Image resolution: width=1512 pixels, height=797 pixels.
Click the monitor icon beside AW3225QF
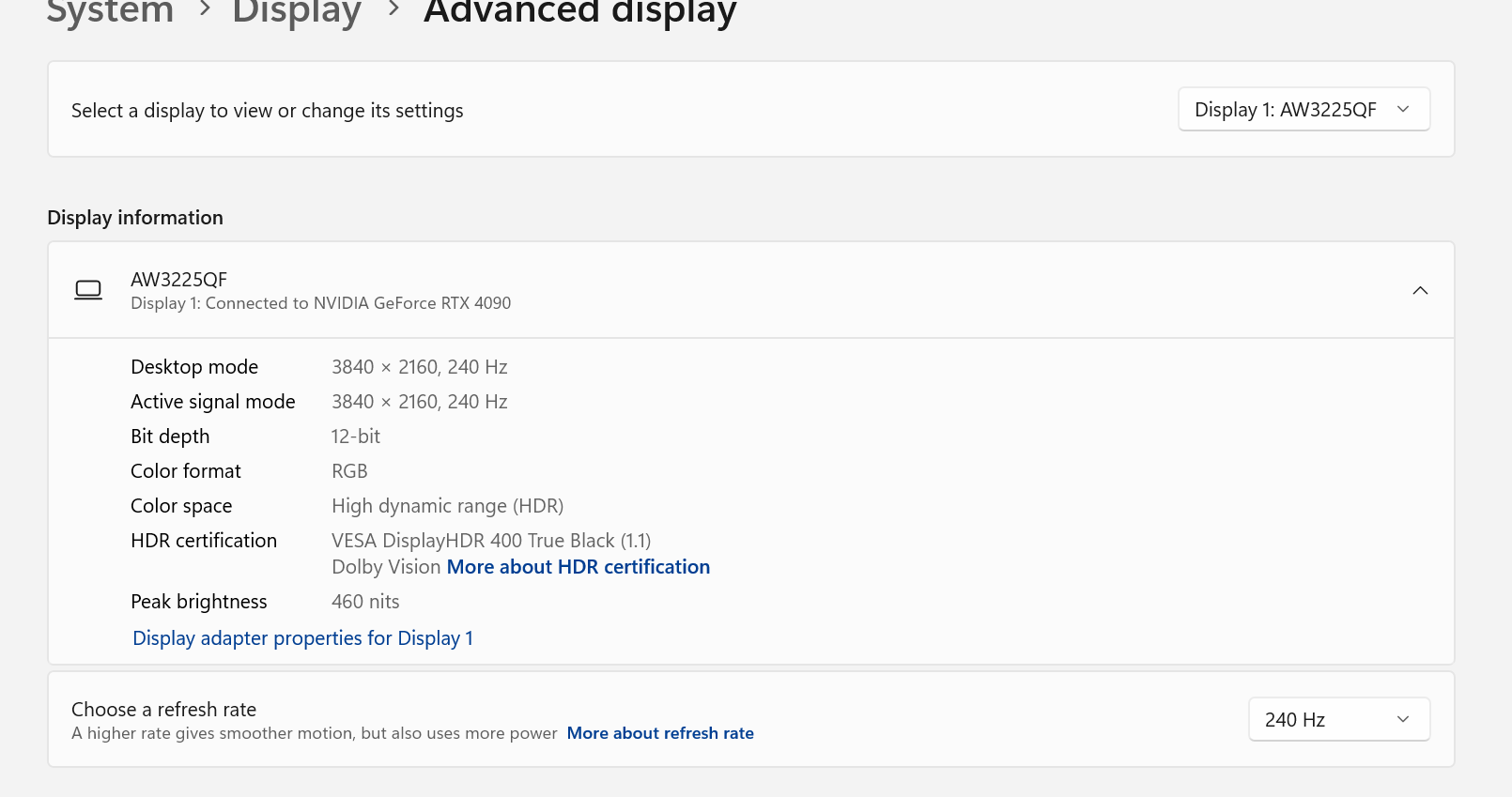point(88,290)
